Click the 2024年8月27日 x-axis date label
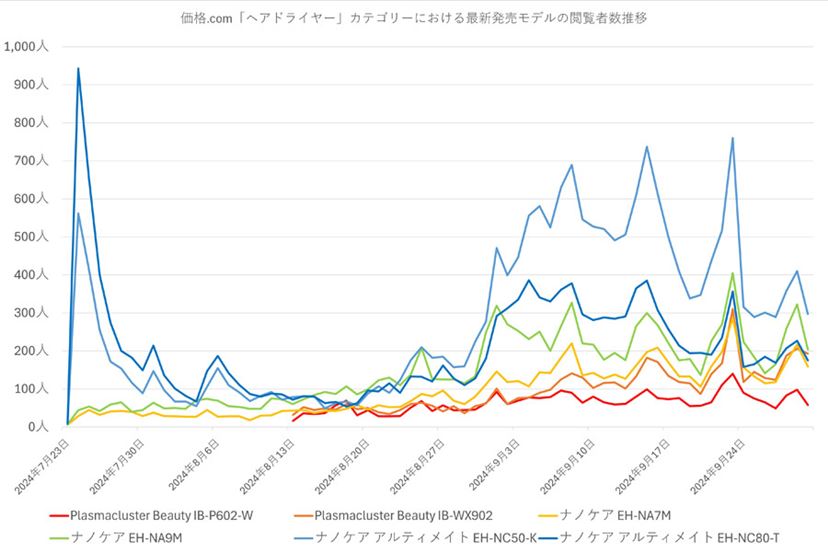828x552 pixels. 418,467
